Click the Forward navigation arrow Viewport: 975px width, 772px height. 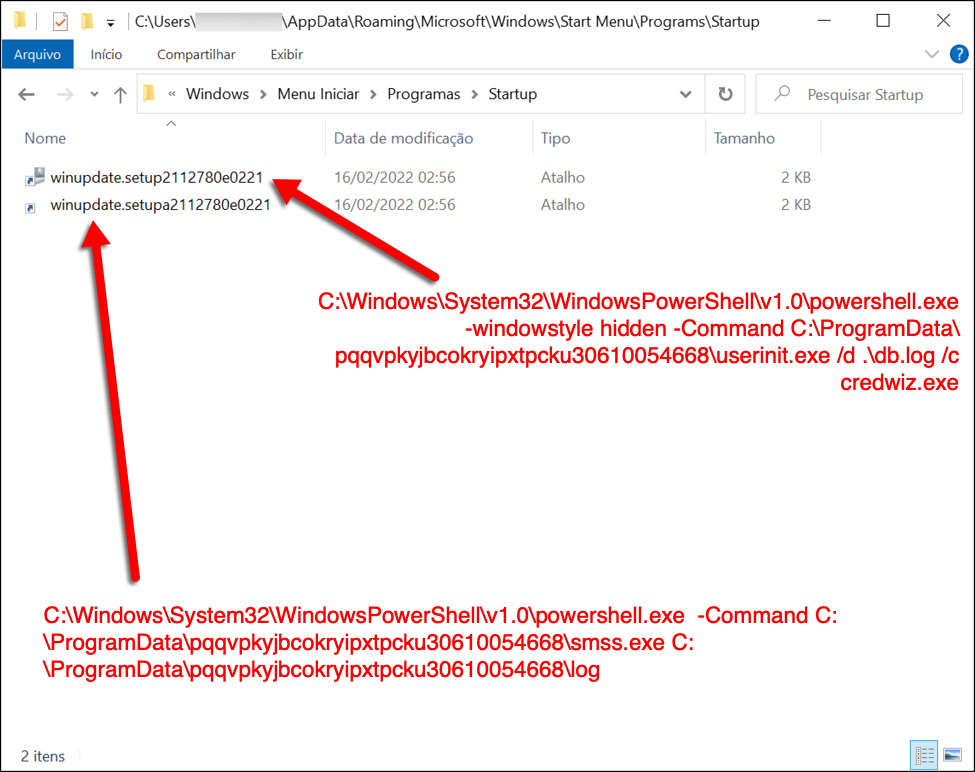(64, 95)
